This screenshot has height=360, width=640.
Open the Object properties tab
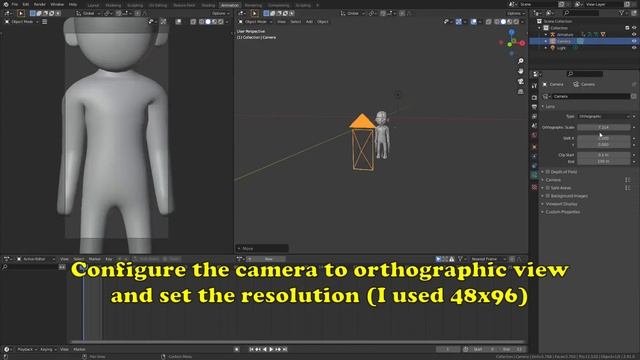[534, 147]
